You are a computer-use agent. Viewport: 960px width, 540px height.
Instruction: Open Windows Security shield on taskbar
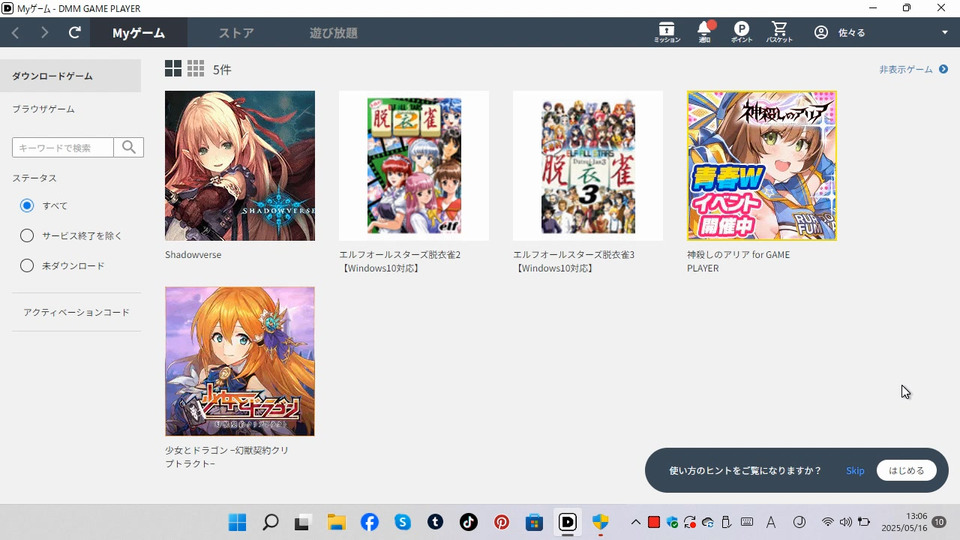point(601,522)
